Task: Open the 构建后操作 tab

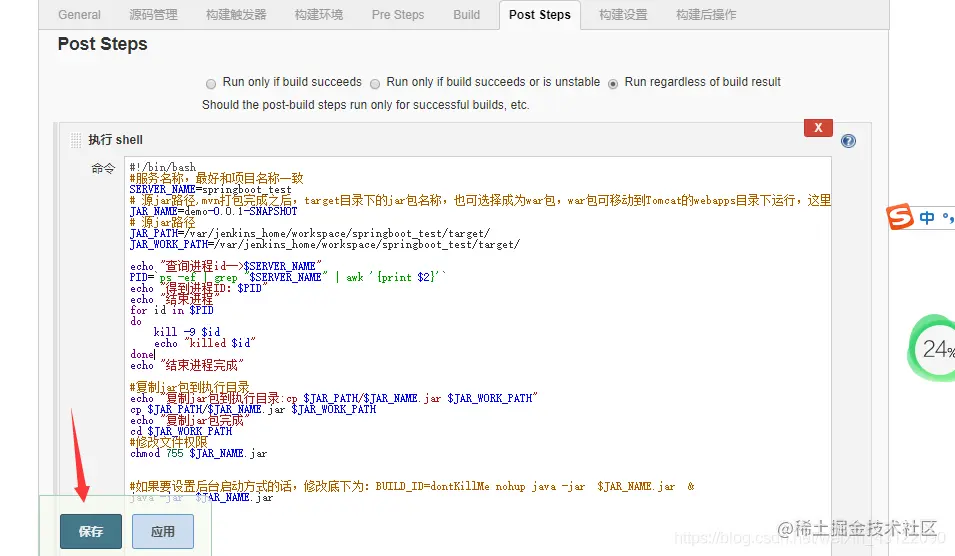Action: pyautogui.click(x=706, y=15)
